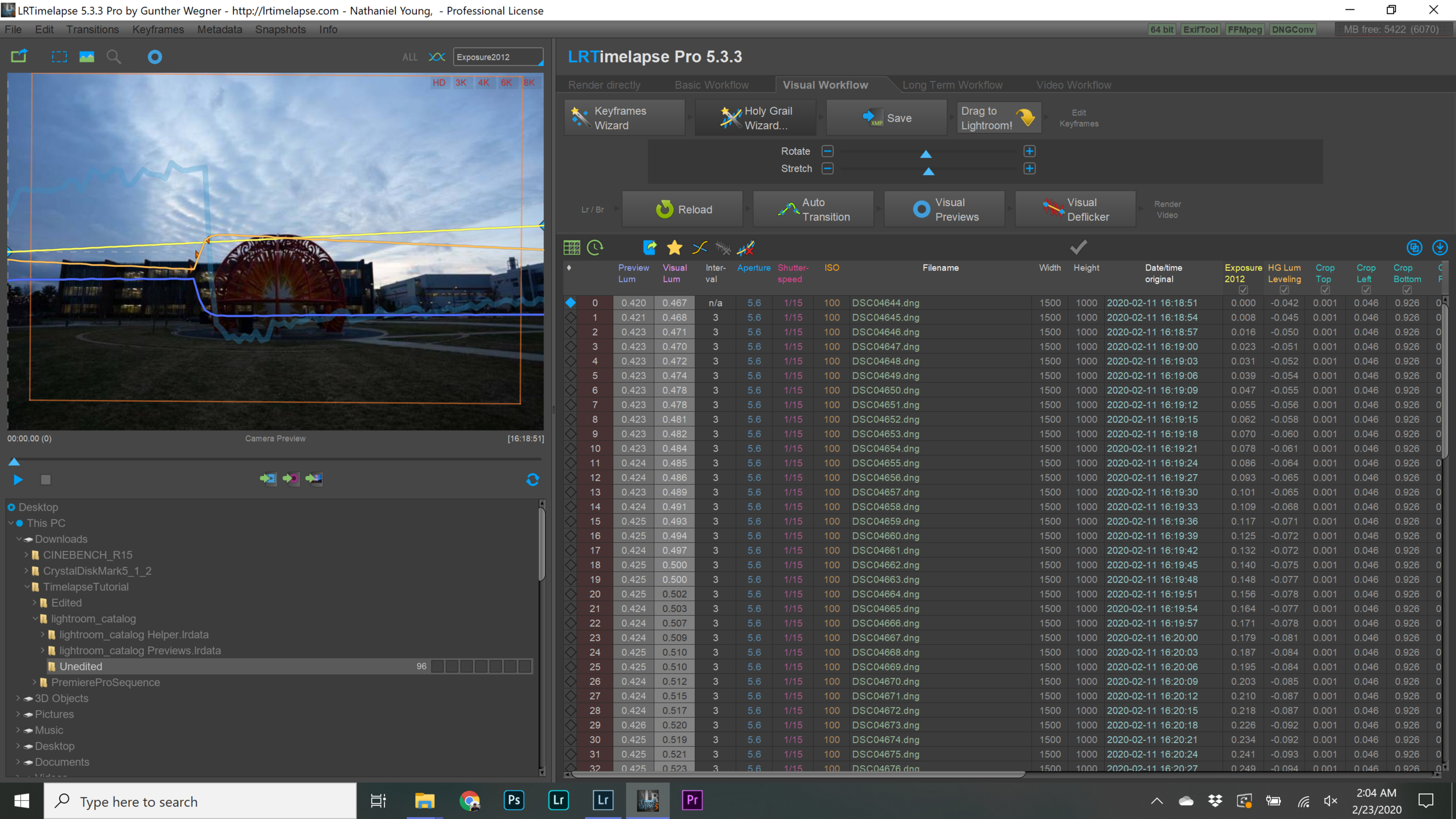Uncheck the HG Lum Leveling column checkbox
Image resolution: width=1456 pixels, height=819 pixels.
[1284, 290]
